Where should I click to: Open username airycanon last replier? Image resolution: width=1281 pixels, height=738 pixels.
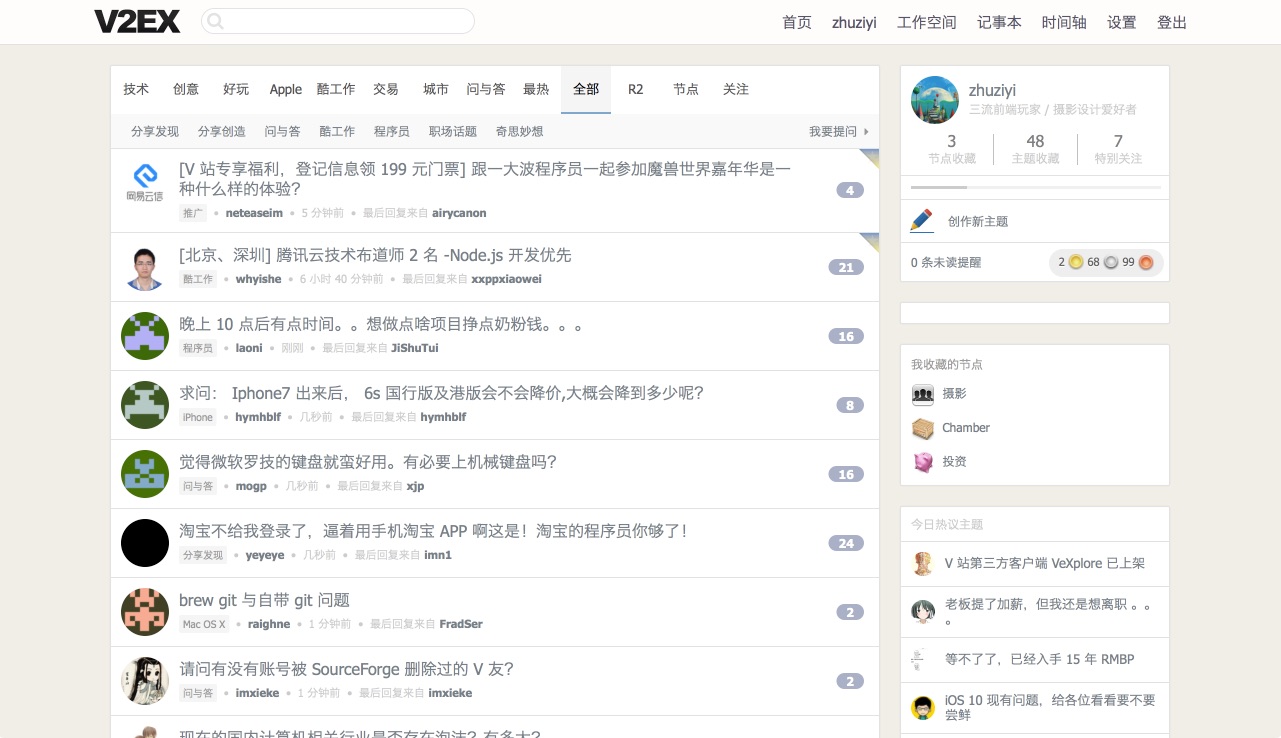point(460,213)
